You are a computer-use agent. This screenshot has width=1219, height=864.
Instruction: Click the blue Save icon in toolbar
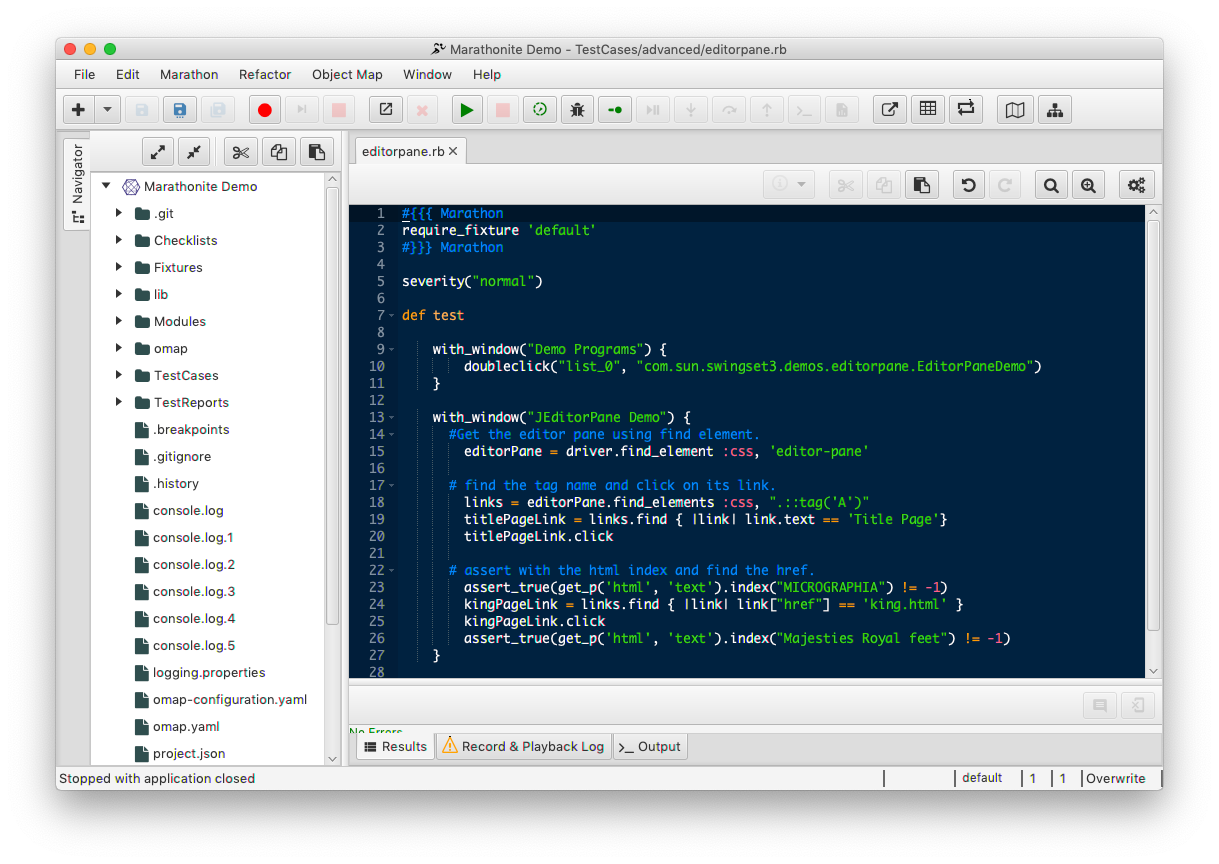tap(180, 110)
